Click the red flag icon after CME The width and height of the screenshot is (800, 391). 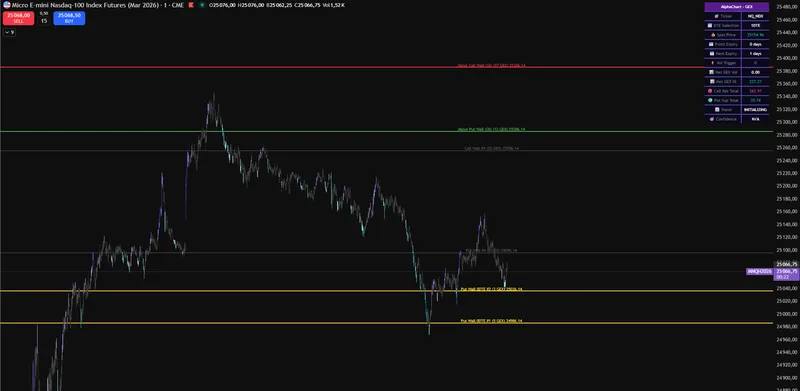click(x=190, y=5)
